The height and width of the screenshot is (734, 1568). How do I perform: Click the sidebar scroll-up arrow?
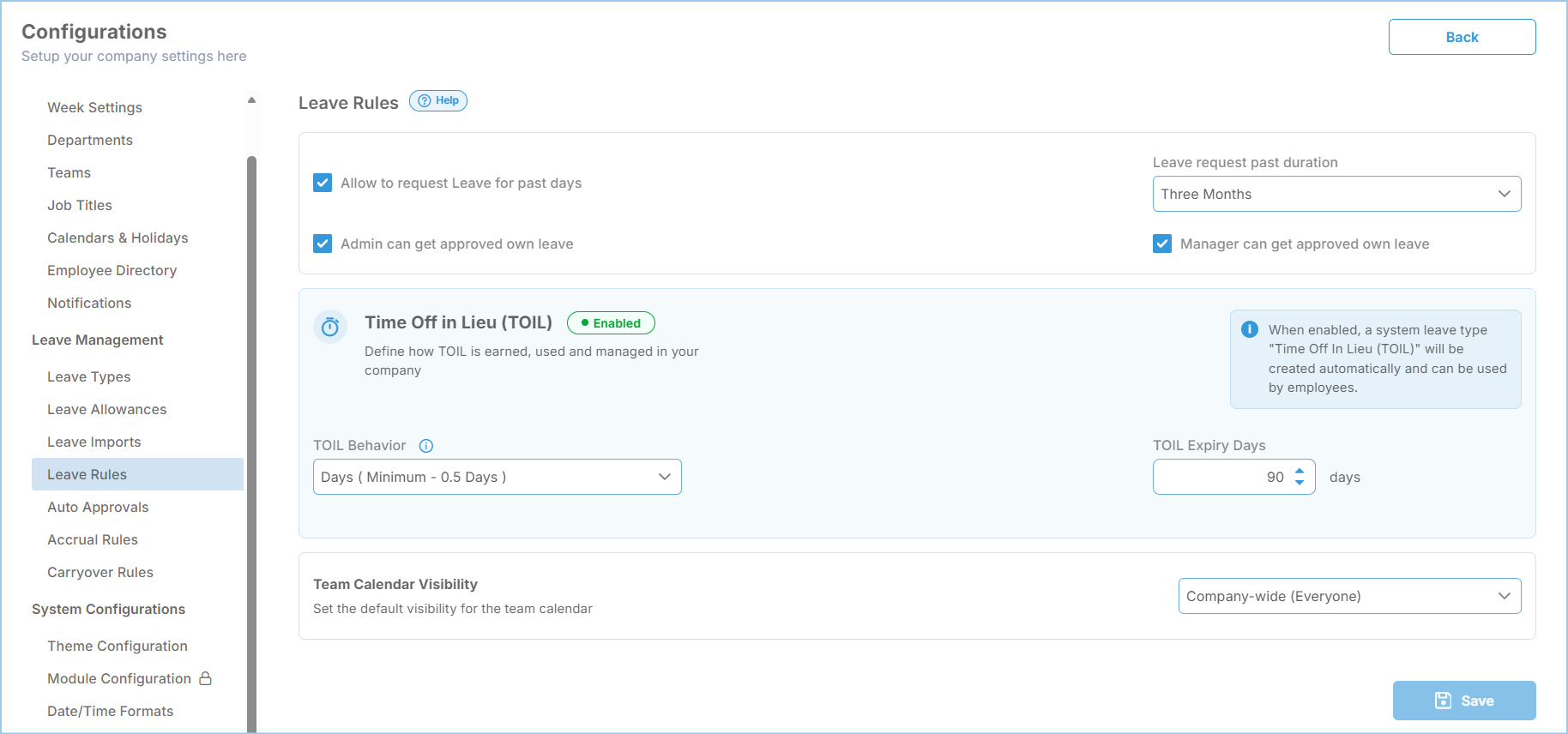pos(251,100)
